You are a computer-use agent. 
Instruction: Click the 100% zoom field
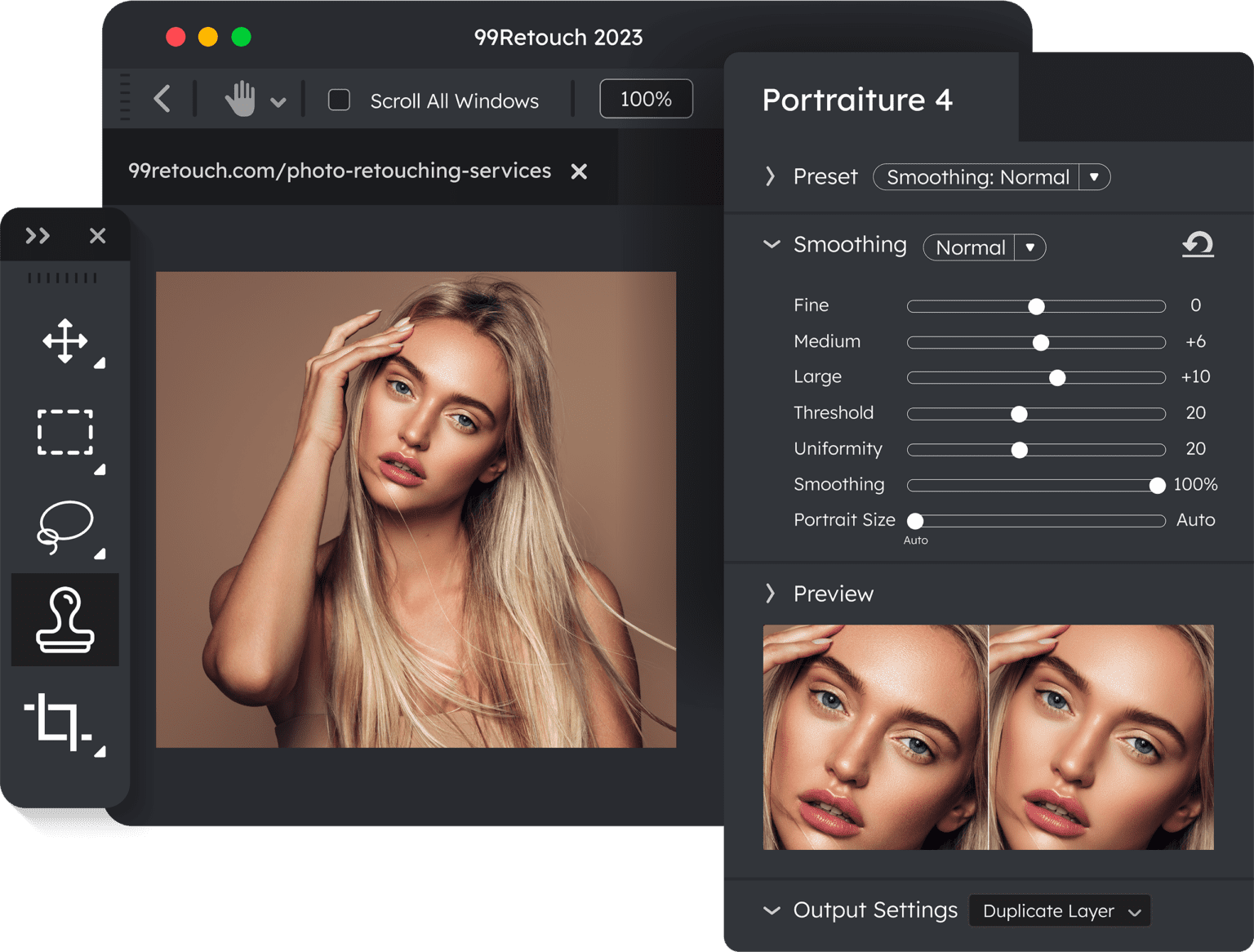(x=646, y=99)
